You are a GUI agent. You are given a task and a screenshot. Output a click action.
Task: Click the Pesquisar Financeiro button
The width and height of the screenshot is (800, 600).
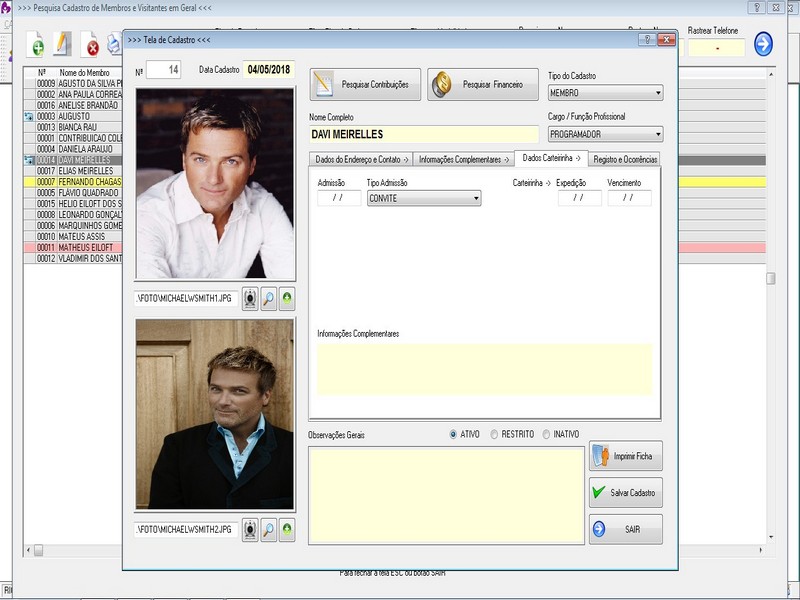click(x=483, y=85)
